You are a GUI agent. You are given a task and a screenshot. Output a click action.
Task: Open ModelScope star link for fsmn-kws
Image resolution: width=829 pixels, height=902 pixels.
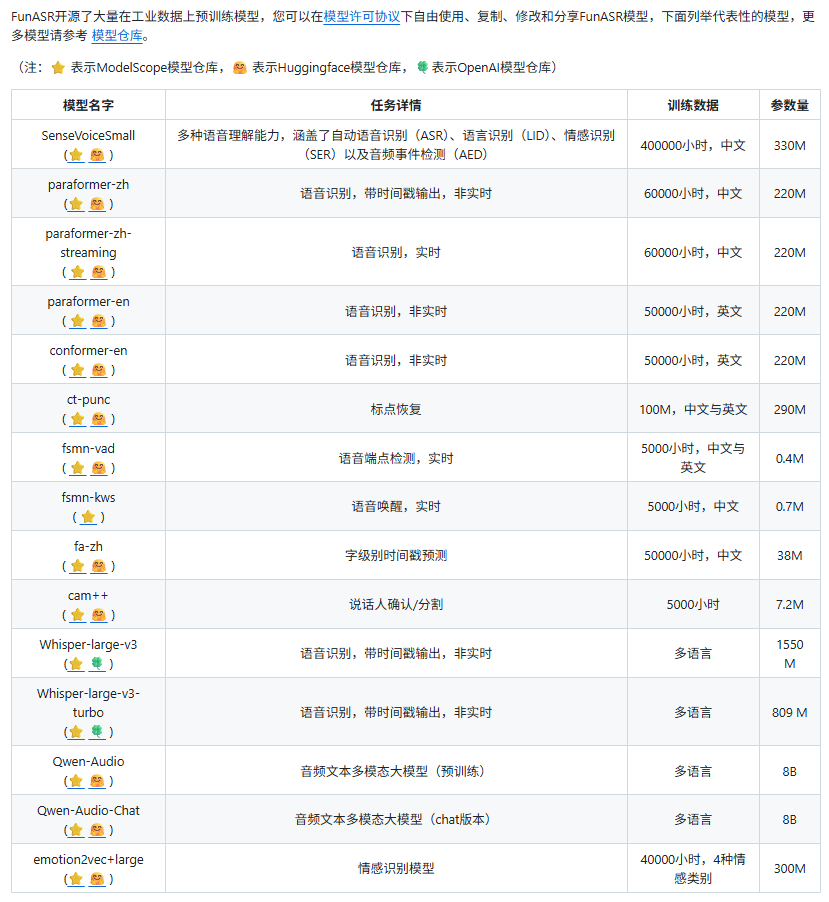pos(88,517)
